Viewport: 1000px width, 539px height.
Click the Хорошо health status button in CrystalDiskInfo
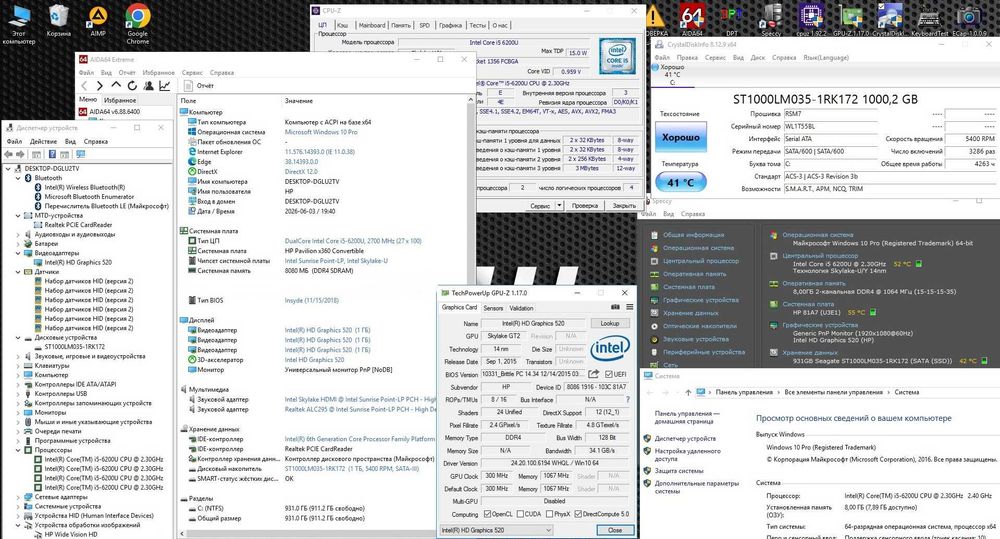pyautogui.click(x=680, y=138)
